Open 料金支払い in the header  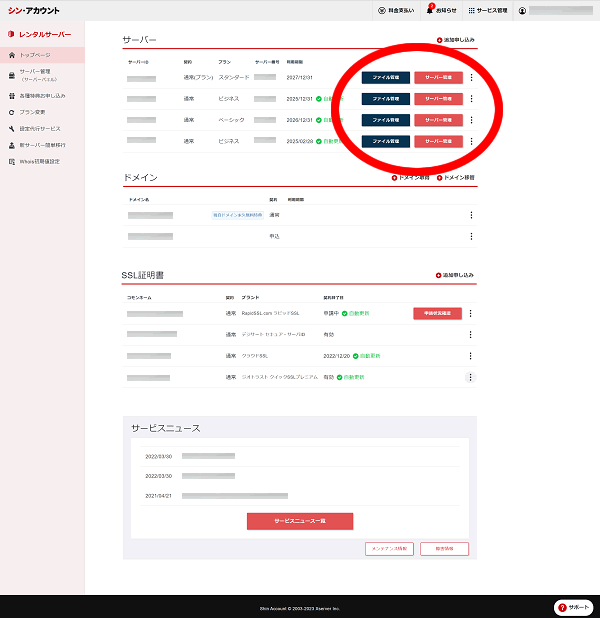coord(396,11)
